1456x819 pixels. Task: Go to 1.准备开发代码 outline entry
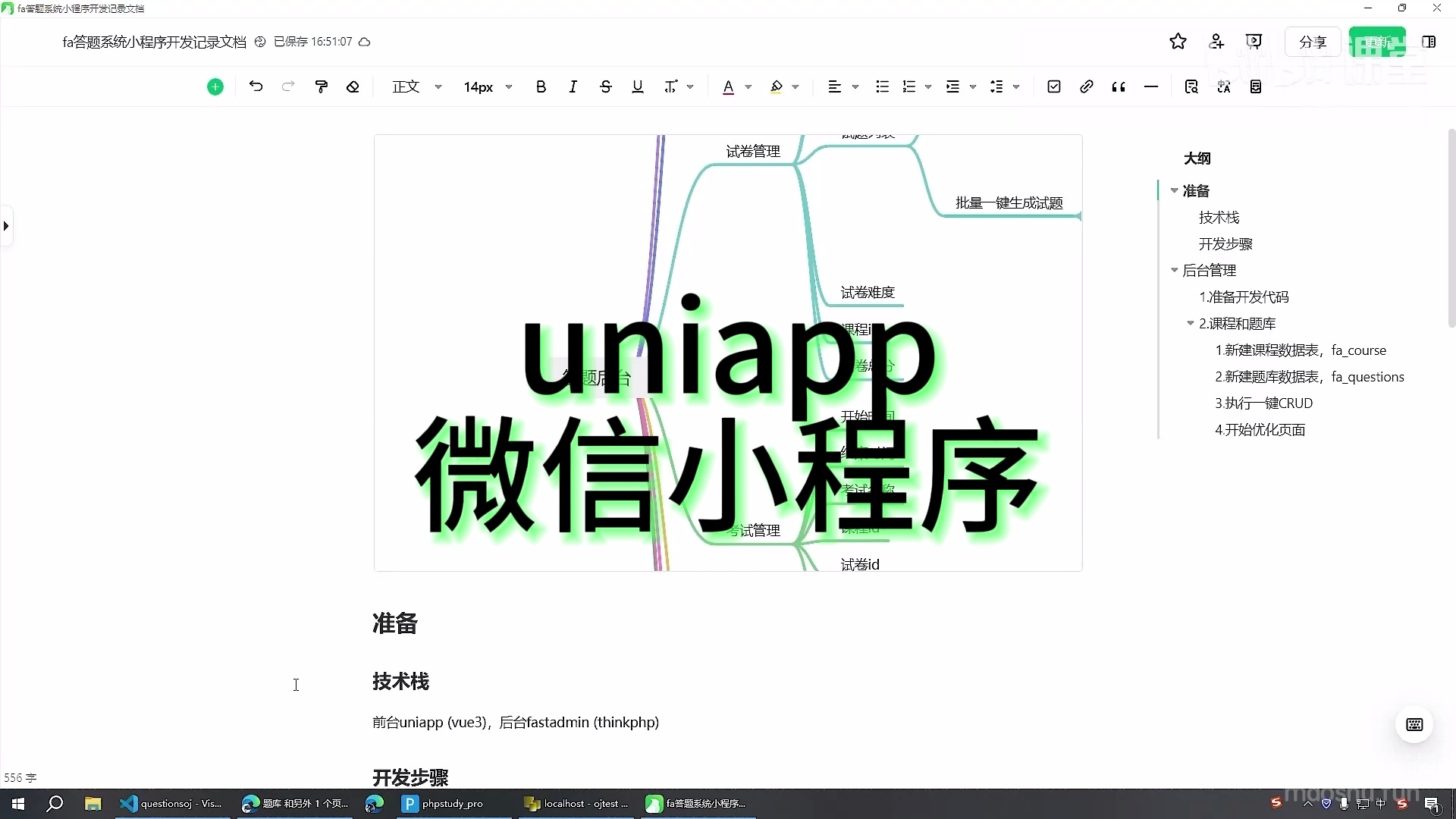(1244, 297)
